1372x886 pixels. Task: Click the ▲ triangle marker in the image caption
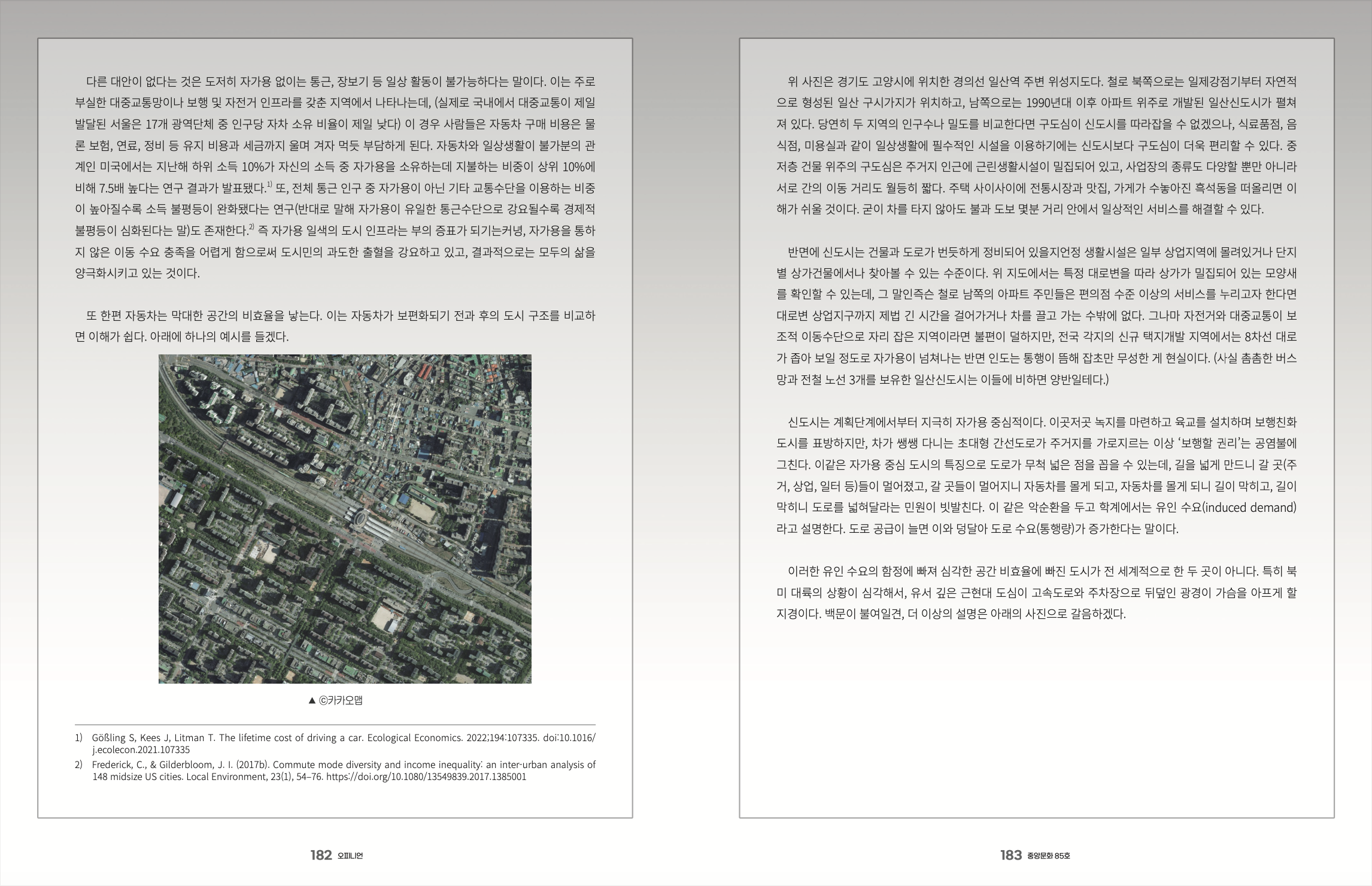point(311,700)
